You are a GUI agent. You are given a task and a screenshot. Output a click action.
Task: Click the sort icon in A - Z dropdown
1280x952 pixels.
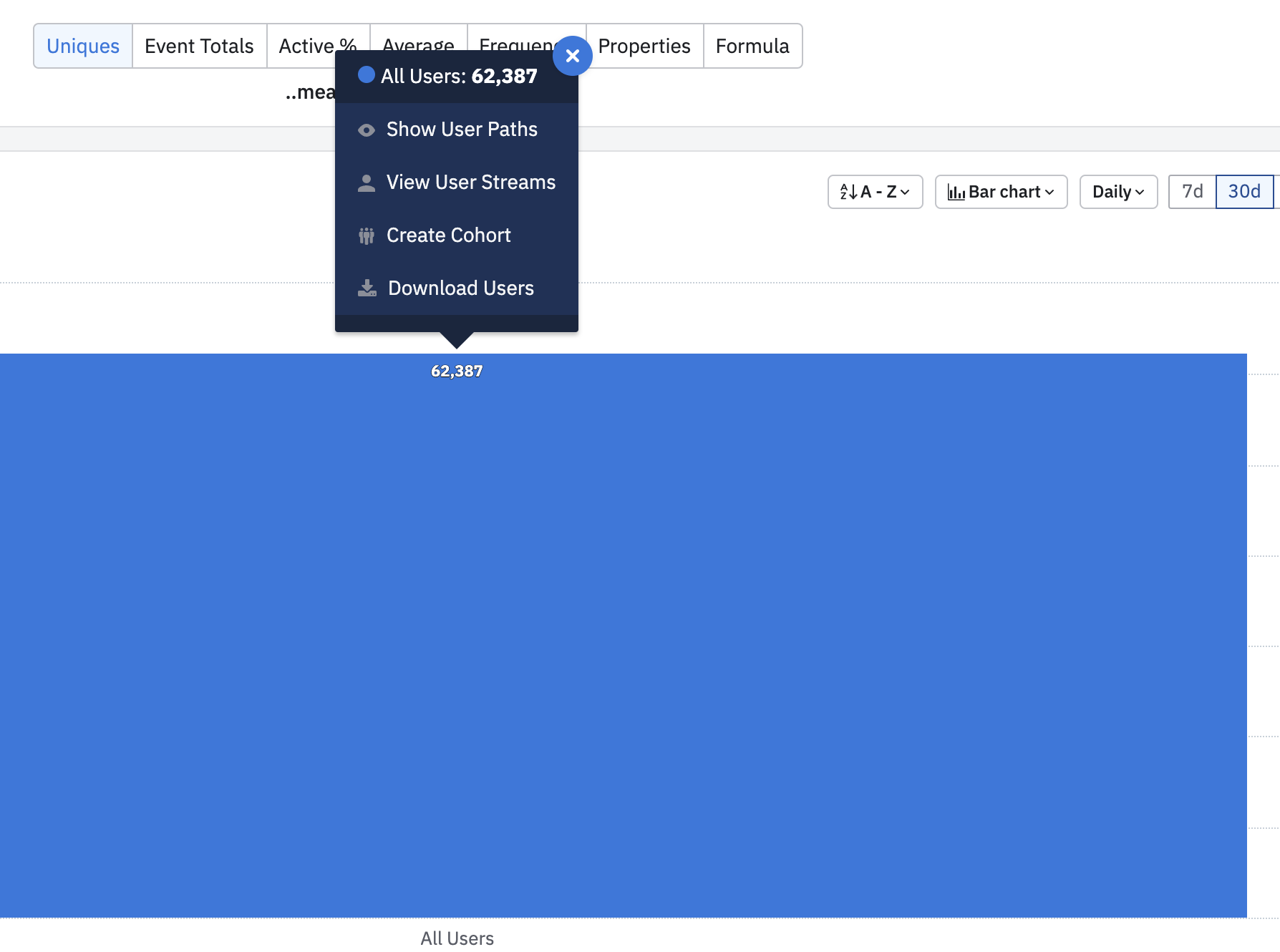point(848,192)
